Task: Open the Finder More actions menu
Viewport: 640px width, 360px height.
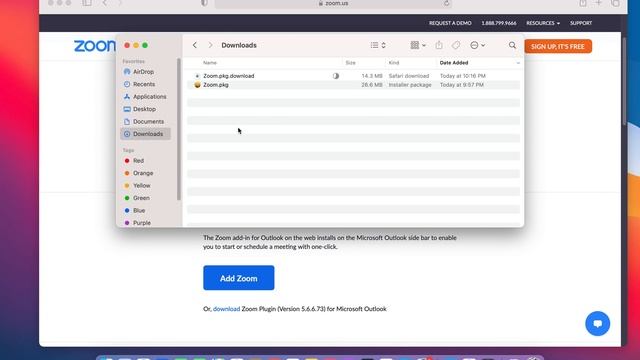Action: [x=477, y=45]
